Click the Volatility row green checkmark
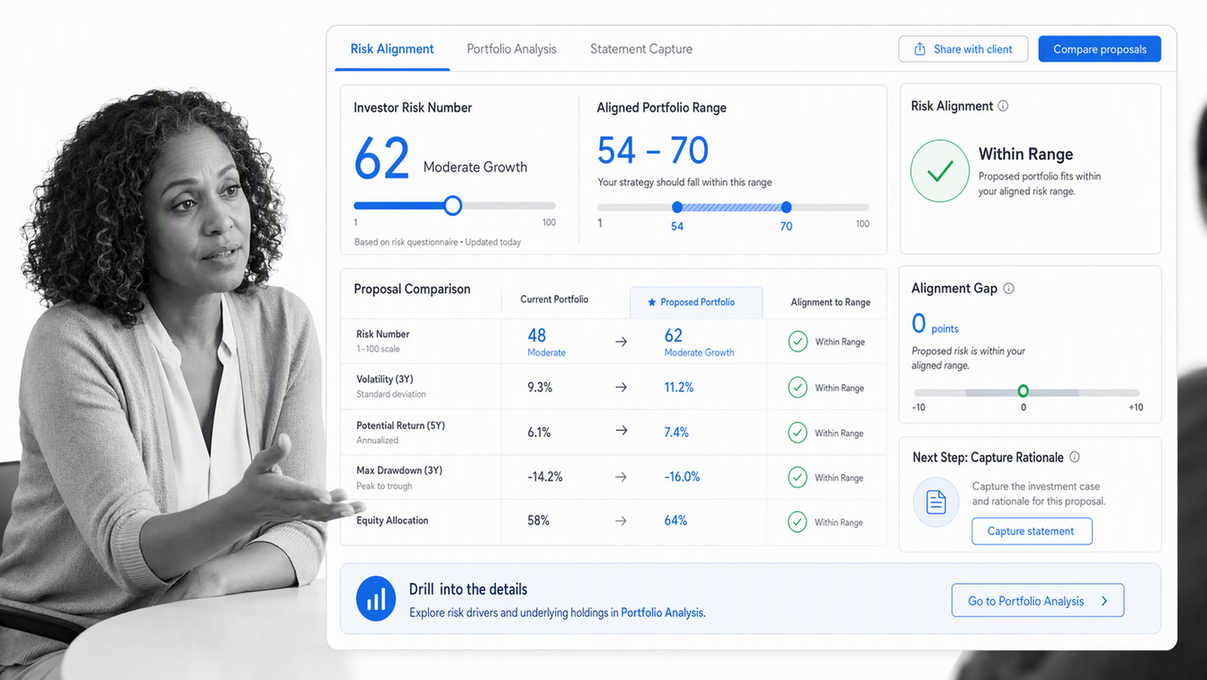 (x=797, y=387)
